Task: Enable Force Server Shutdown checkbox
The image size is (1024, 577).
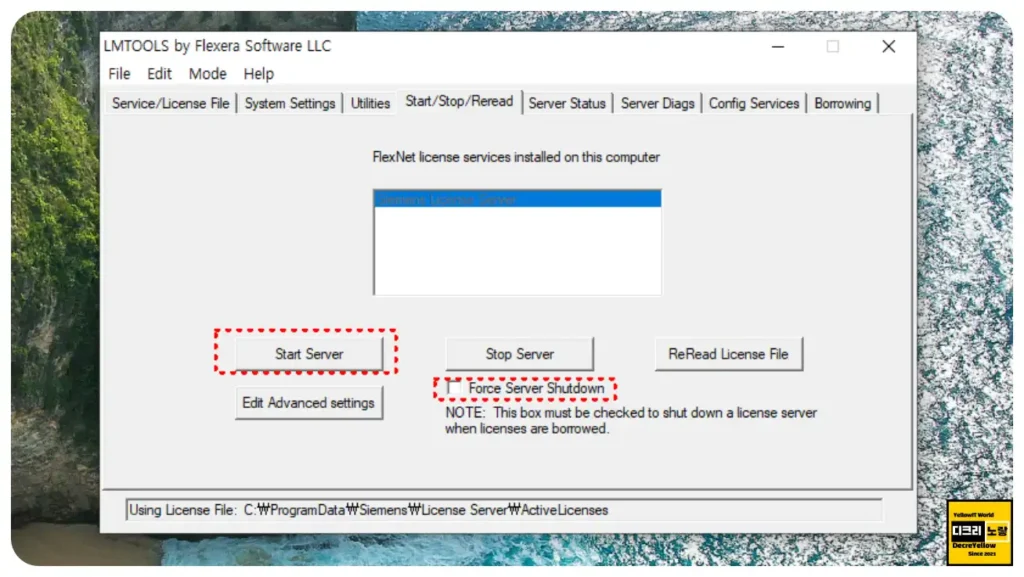Action: tap(454, 388)
